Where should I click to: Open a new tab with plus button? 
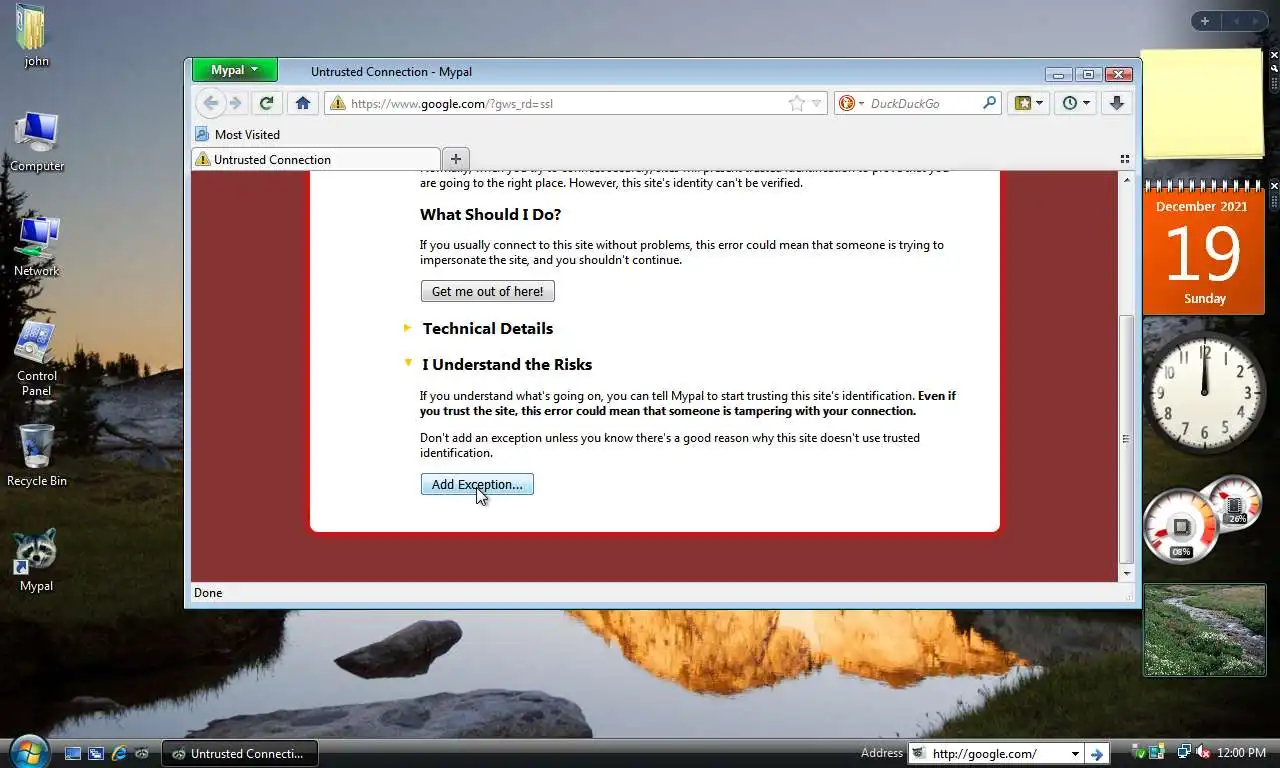click(455, 159)
